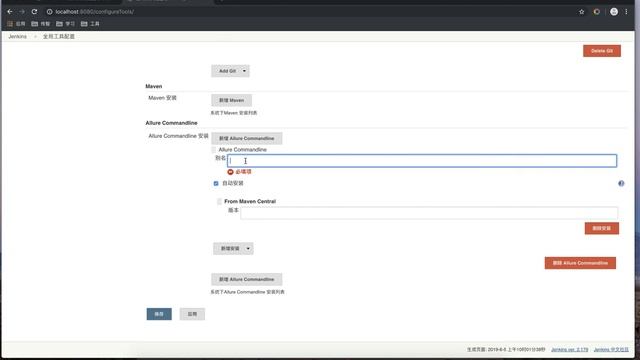The height and width of the screenshot is (360, 640).
Task: Click the Allure Commandline 安装 label
Action: click(178, 136)
